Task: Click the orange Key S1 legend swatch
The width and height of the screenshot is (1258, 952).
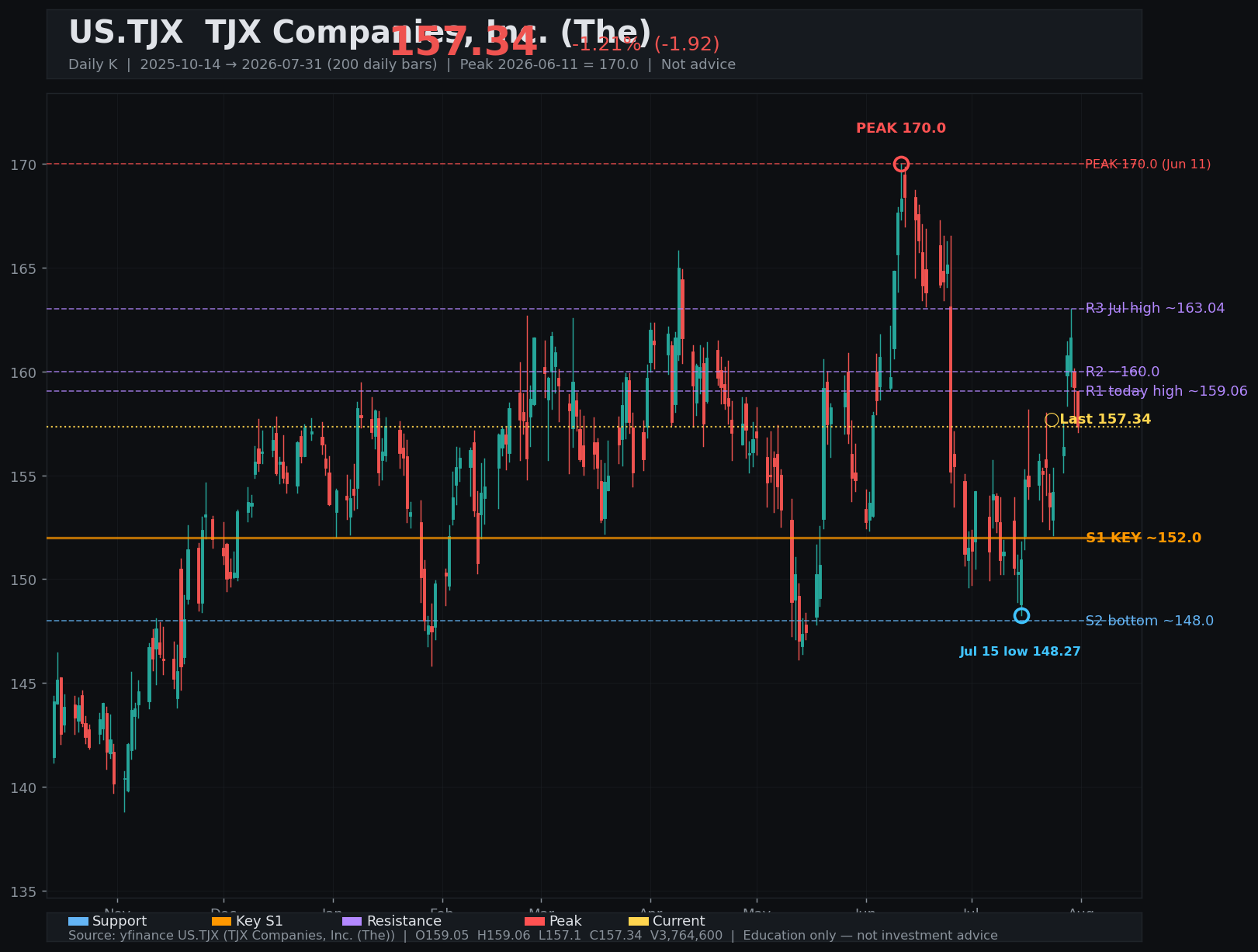Action: 222,921
